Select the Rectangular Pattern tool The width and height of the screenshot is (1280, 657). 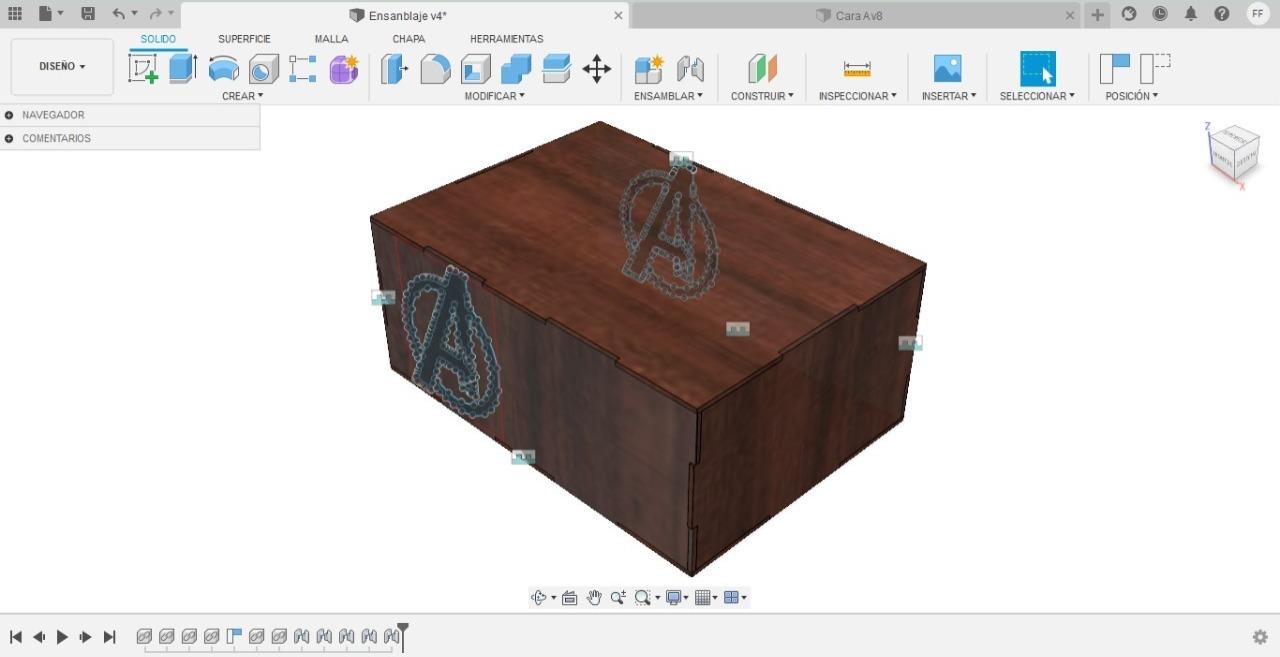click(x=303, y=68)
